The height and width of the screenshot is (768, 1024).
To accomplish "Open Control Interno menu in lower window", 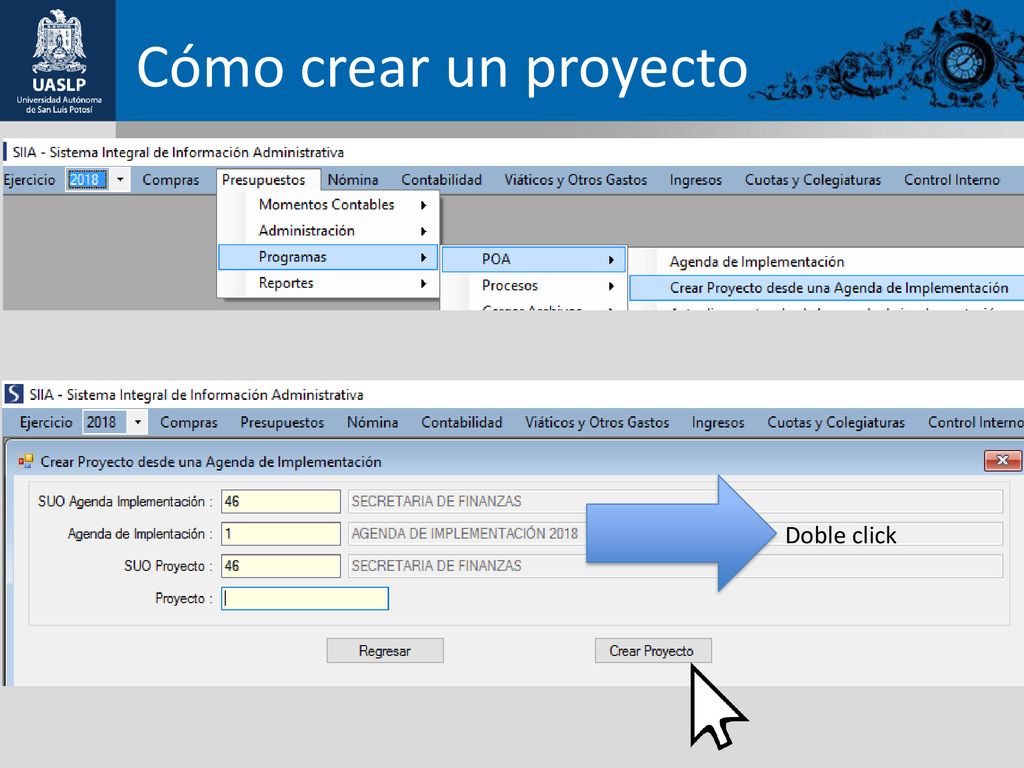I will click(976, 423).
